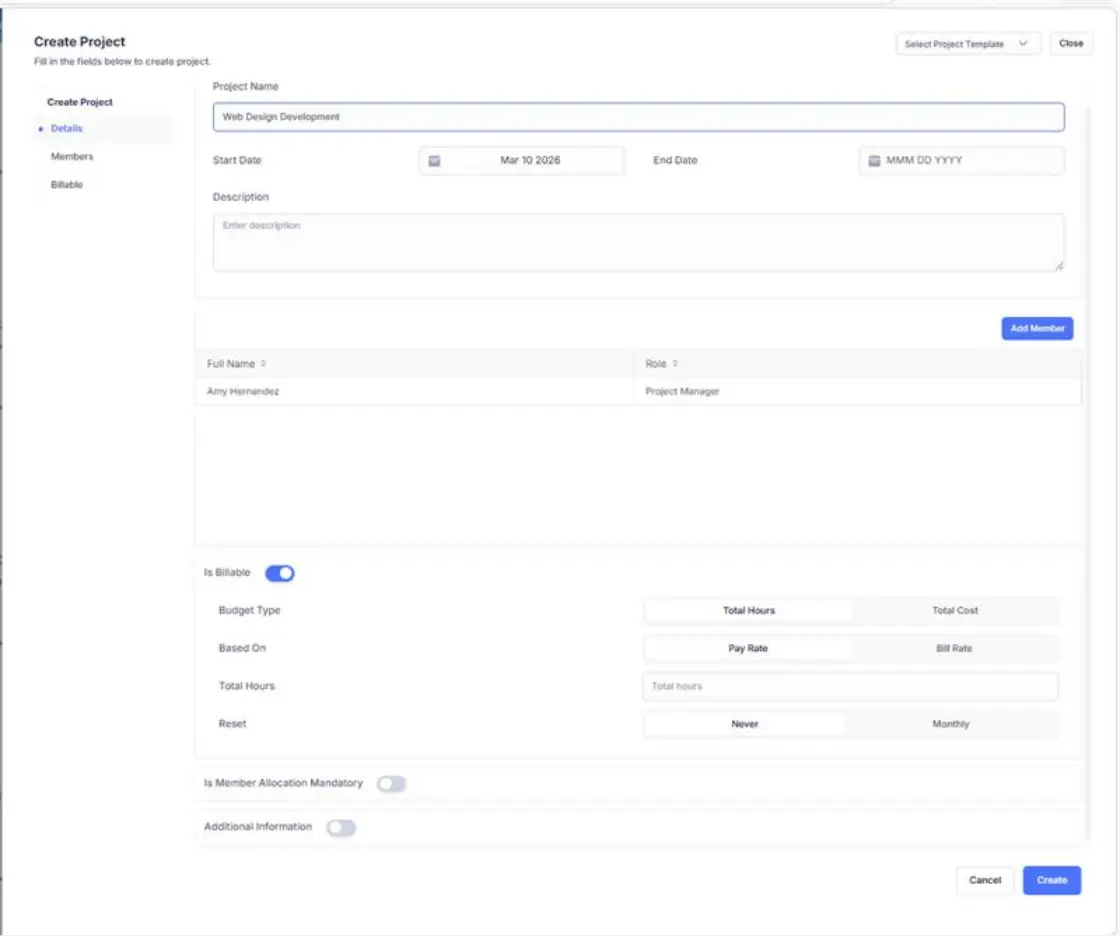Click Create to save the project
Screen dimensions: 1120x936
[1052, 879]
